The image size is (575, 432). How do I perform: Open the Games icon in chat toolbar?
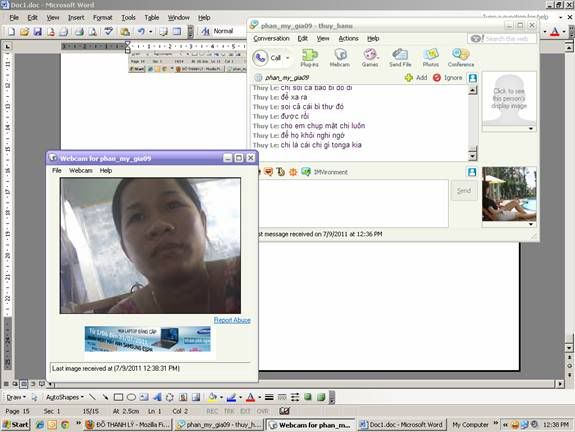[x=370, y=58]
